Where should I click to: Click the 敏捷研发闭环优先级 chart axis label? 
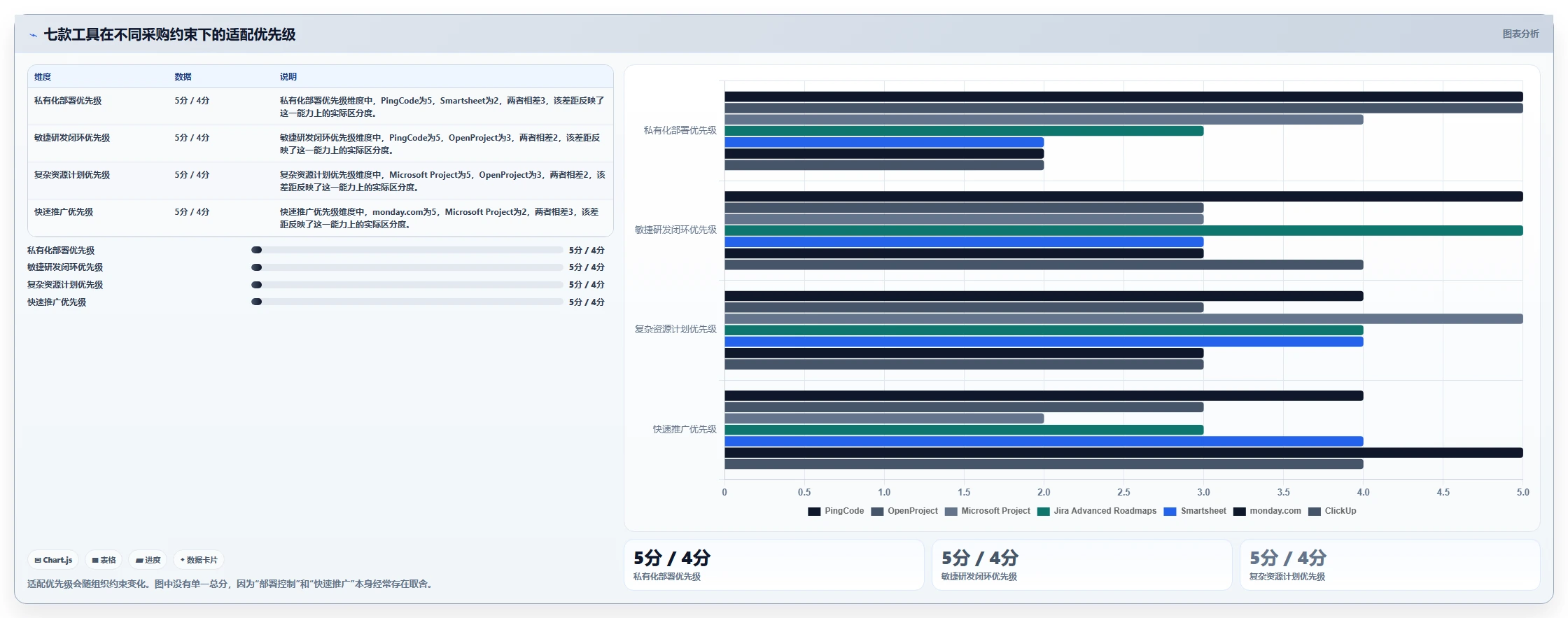tap(675, 230)
